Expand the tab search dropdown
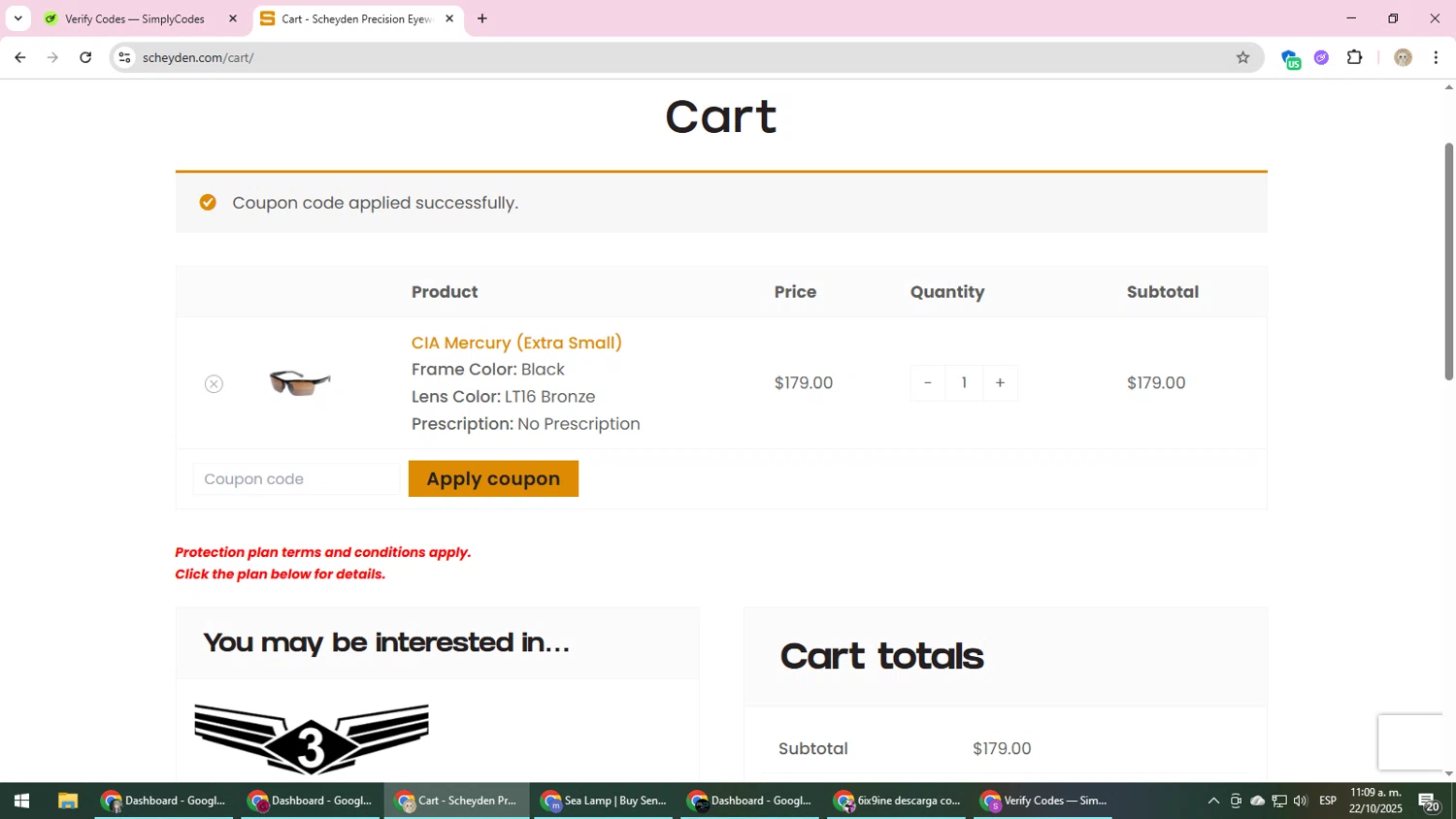 pyautogui.click(x=17, y=18)
